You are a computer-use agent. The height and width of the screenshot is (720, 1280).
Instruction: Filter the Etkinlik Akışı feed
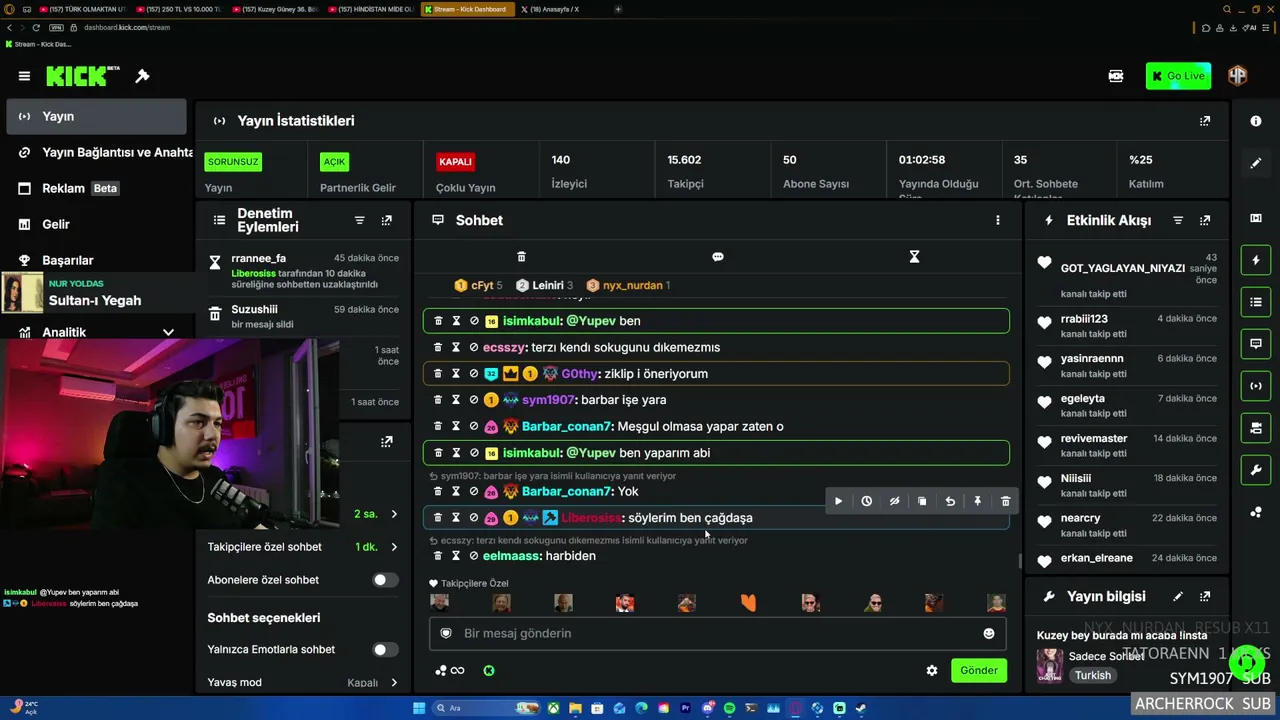[1178, 220]
